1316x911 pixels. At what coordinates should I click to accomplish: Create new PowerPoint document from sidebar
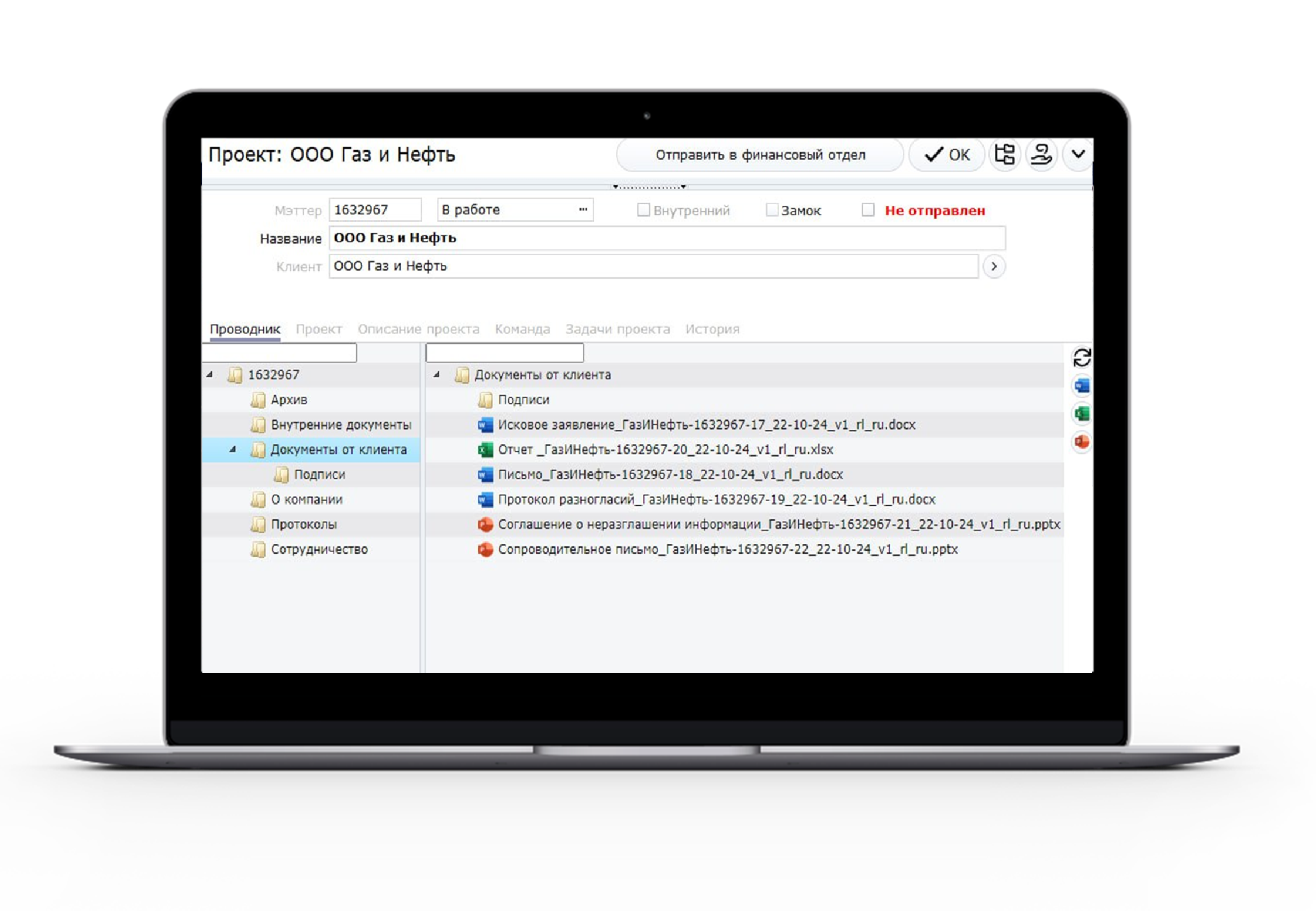click(x=1081, y=441)
